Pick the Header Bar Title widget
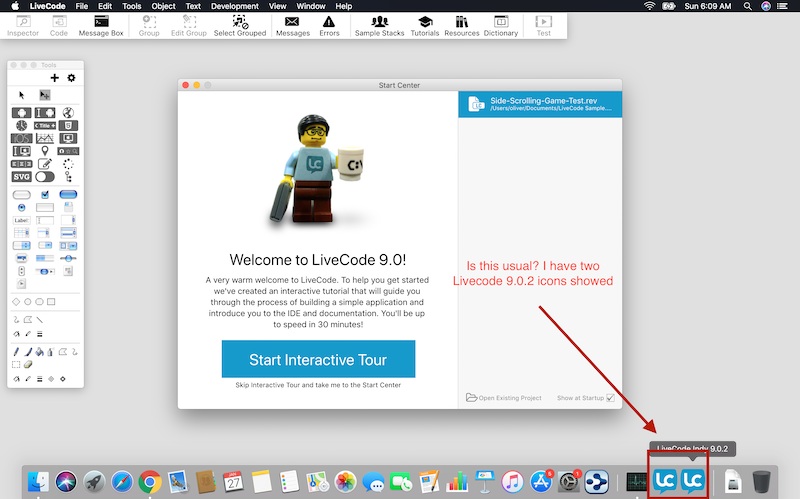800x499 pixels. (45, 125)
